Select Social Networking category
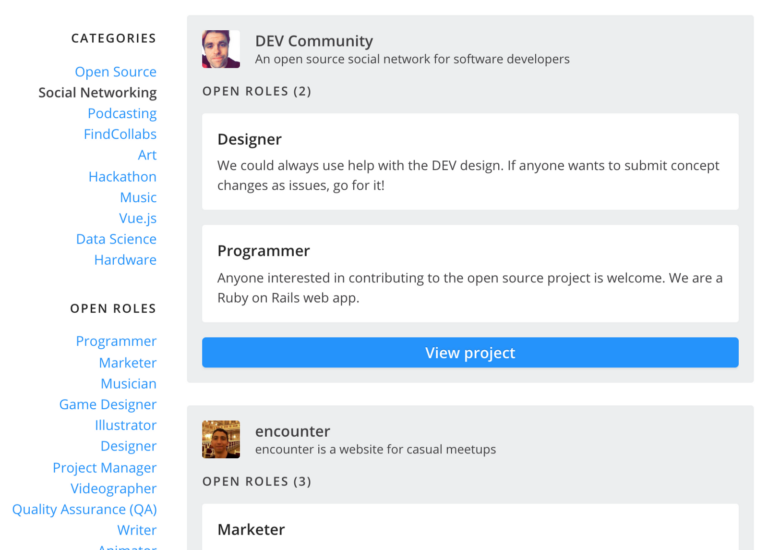This screenshot has height=550, width=768. coord(97,93)
